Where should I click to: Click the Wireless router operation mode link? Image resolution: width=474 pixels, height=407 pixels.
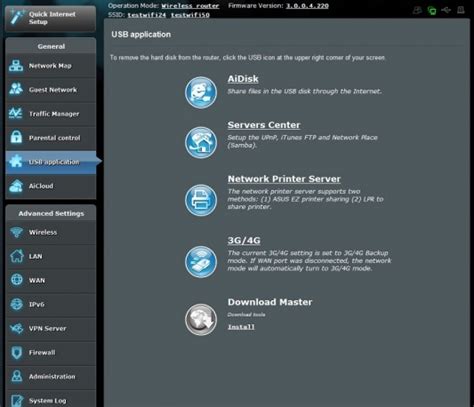pos(190,6)
